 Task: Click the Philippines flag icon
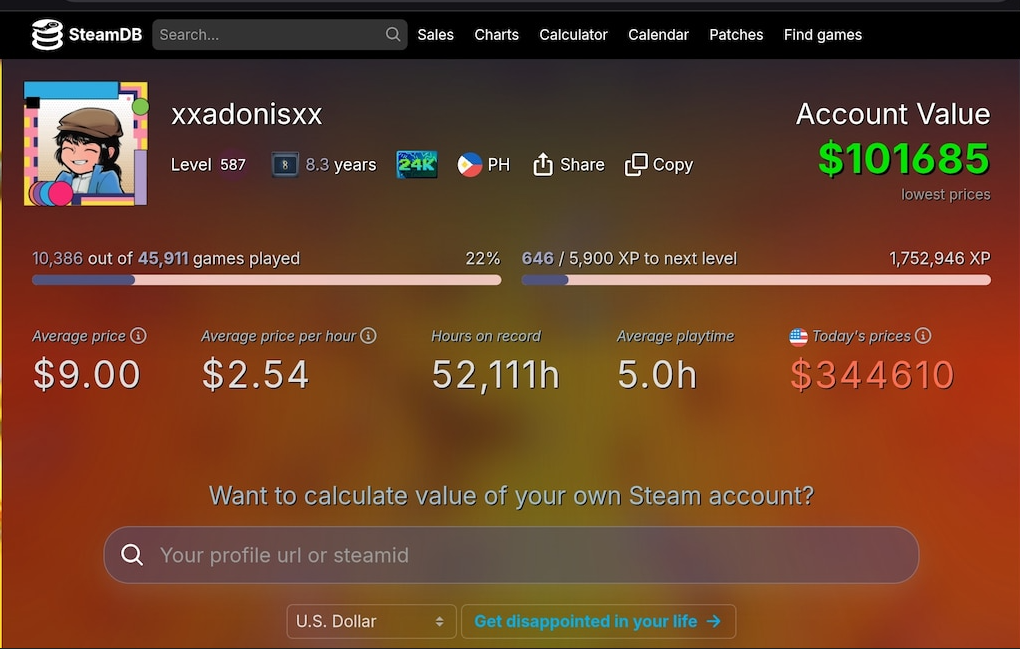pyautogui.click(x=470, y=165)
